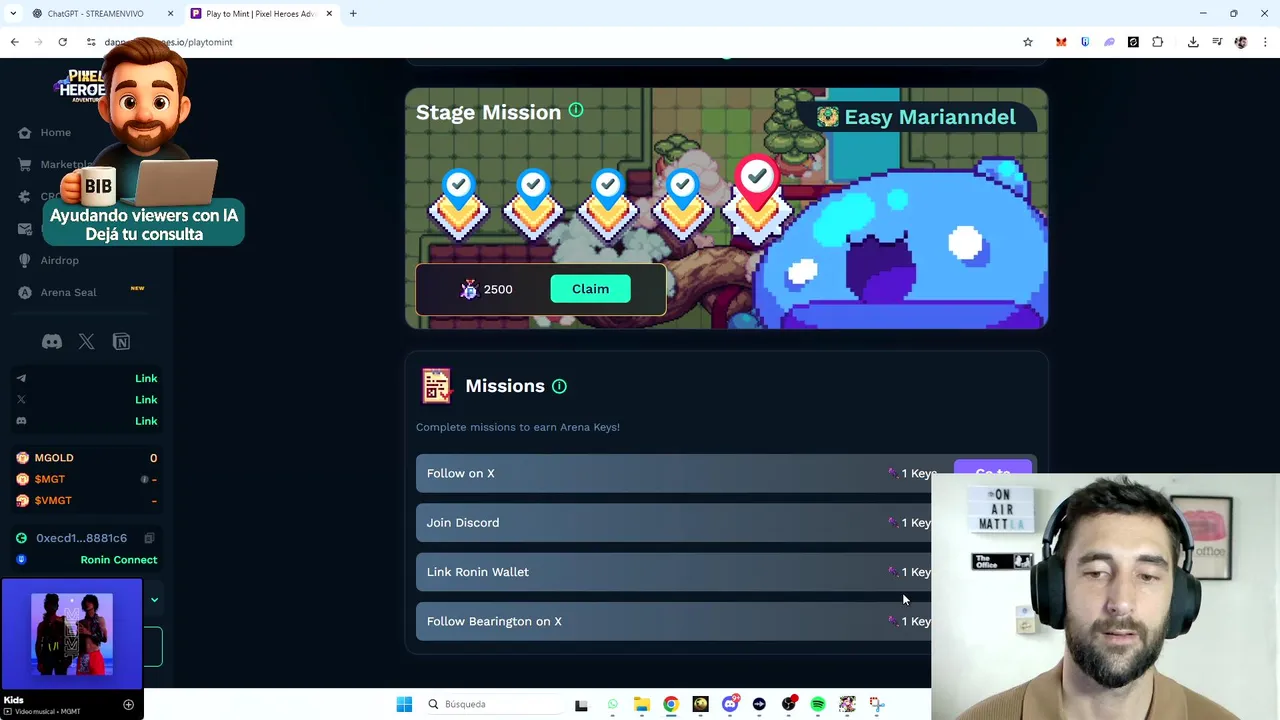Open the Extensions puzzle icon
Viewport: 1280px width, 720px height.
click(x=1157, y=42)
